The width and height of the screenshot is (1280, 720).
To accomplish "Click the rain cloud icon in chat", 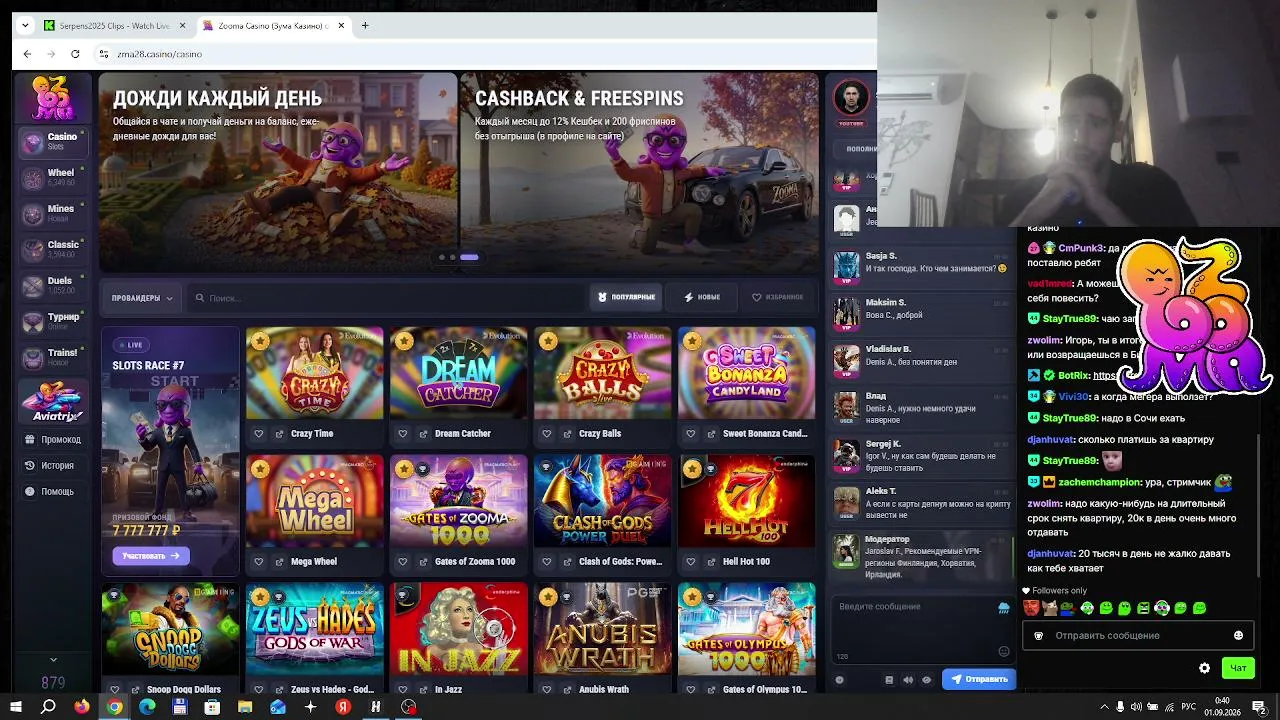I will click(x=1004, y=608).
